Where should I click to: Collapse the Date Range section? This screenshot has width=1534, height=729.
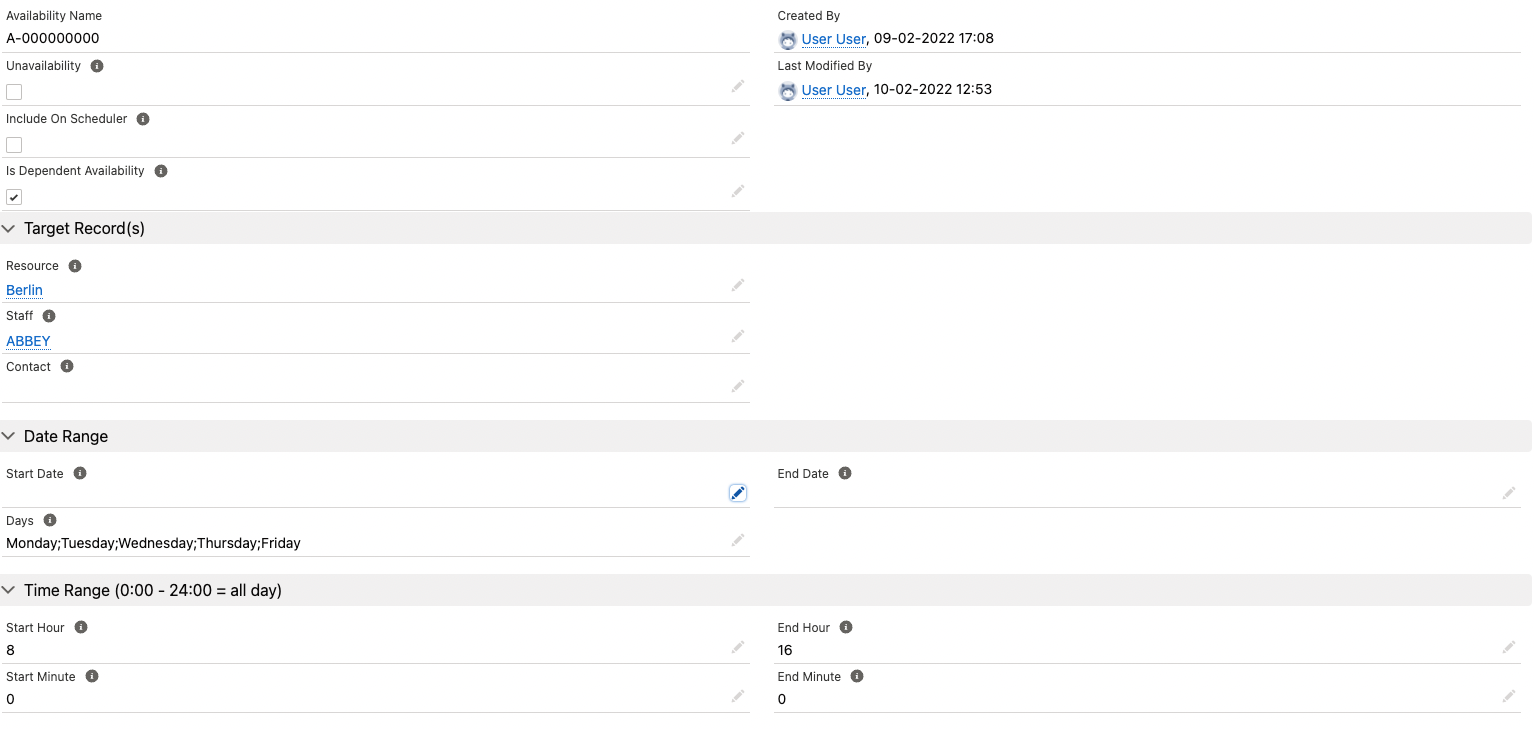(x=9, y=436)
